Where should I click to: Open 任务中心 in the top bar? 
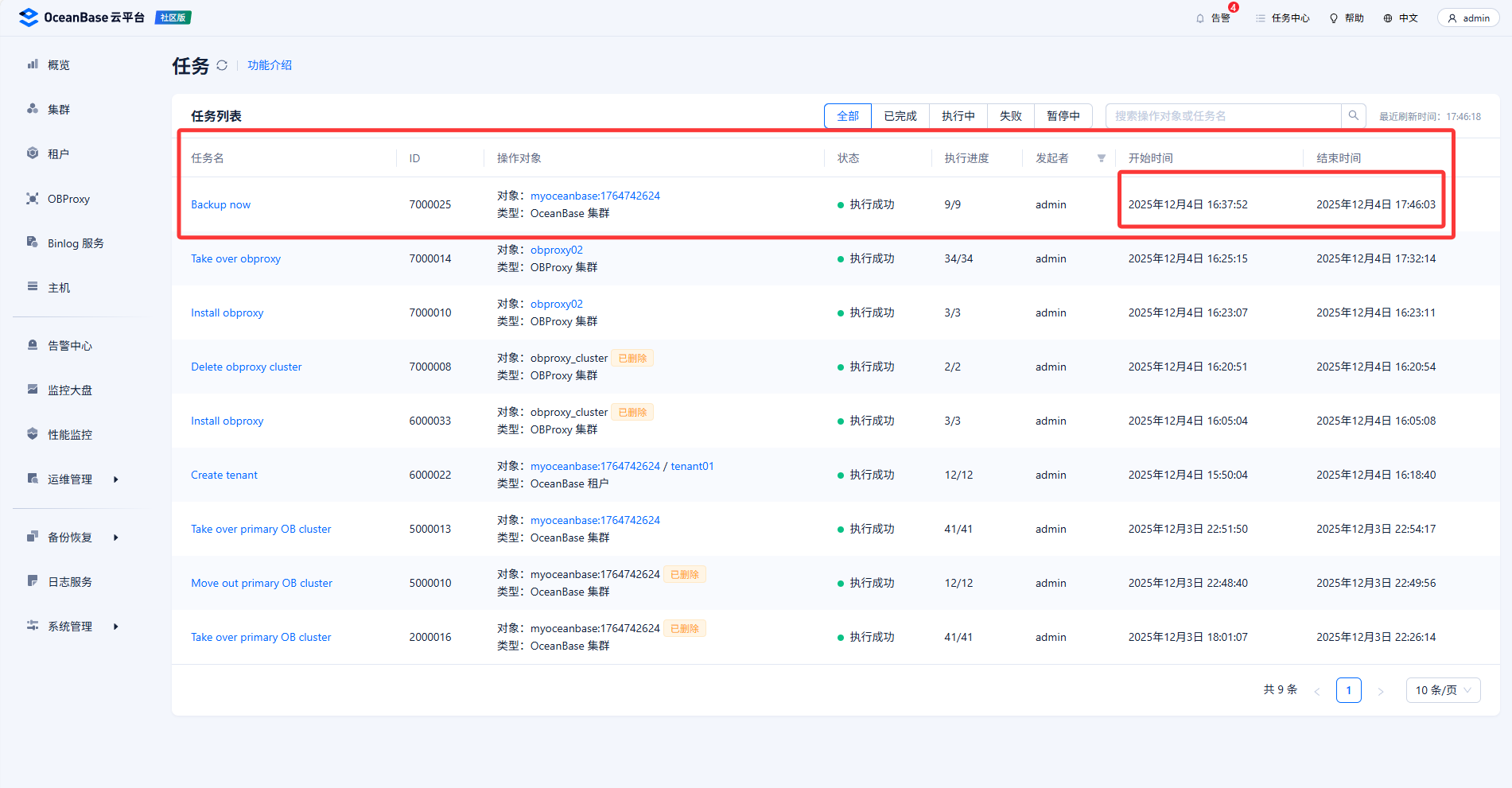[x=1283, y=18]
